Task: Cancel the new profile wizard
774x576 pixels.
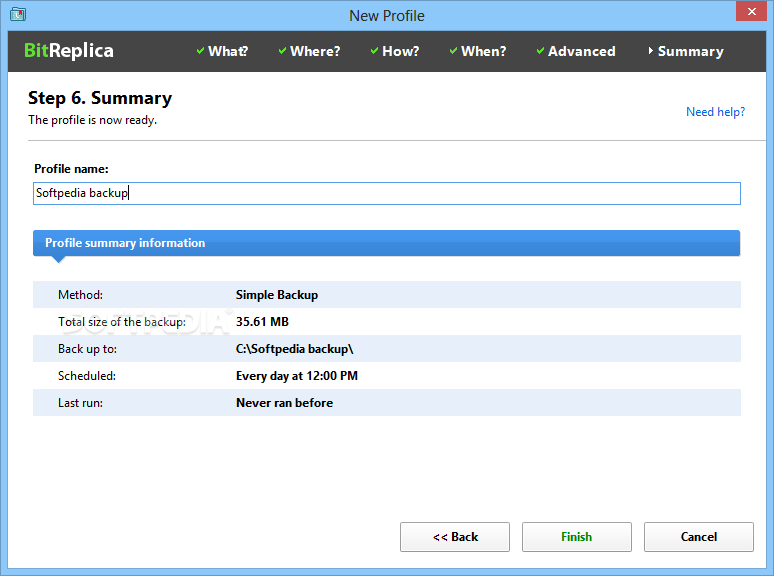Action: tap(698, 537)
